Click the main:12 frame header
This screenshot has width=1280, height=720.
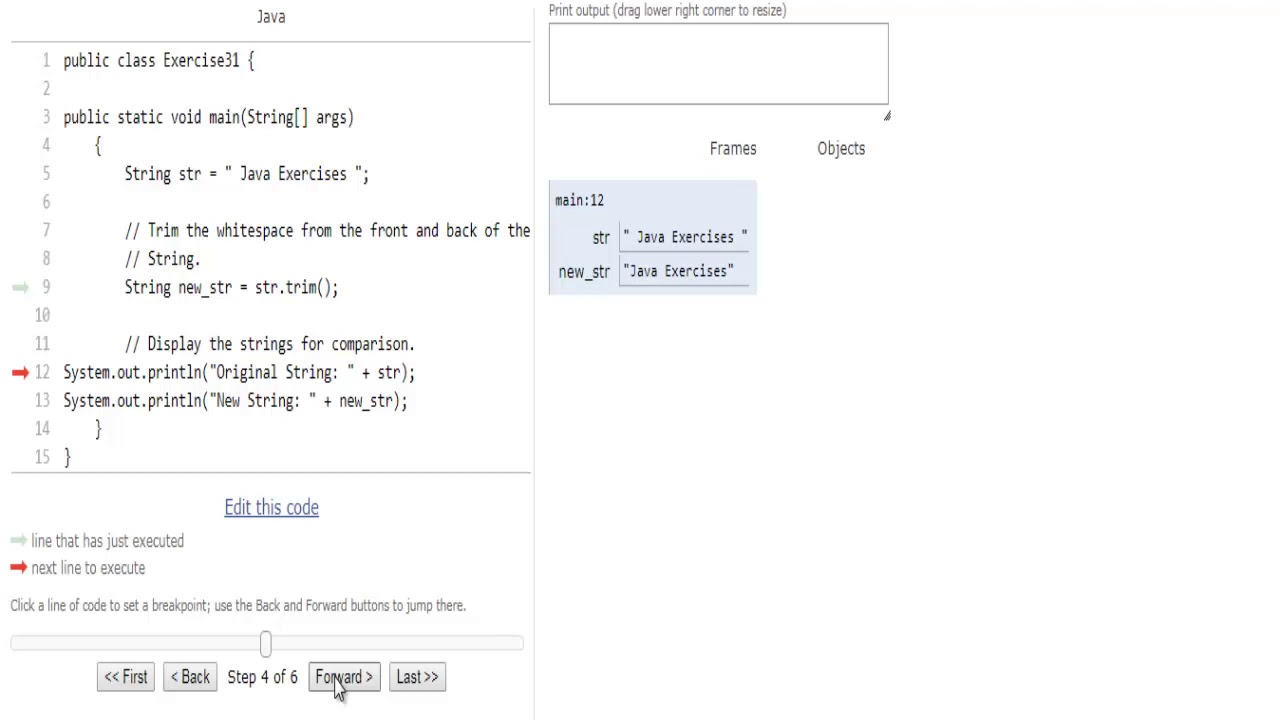pyautogui.click(x=580, y=200)
